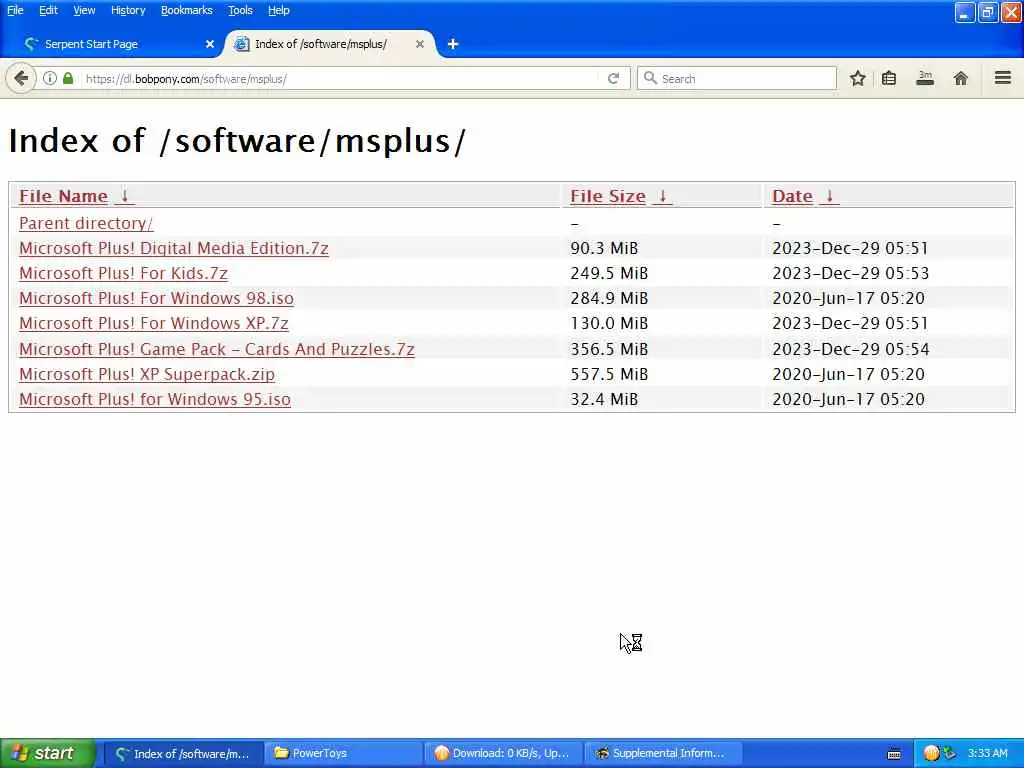Viewport: 1024px width, 768px height.
Task: Sort descending via File Size arrow
Action: 662,196
